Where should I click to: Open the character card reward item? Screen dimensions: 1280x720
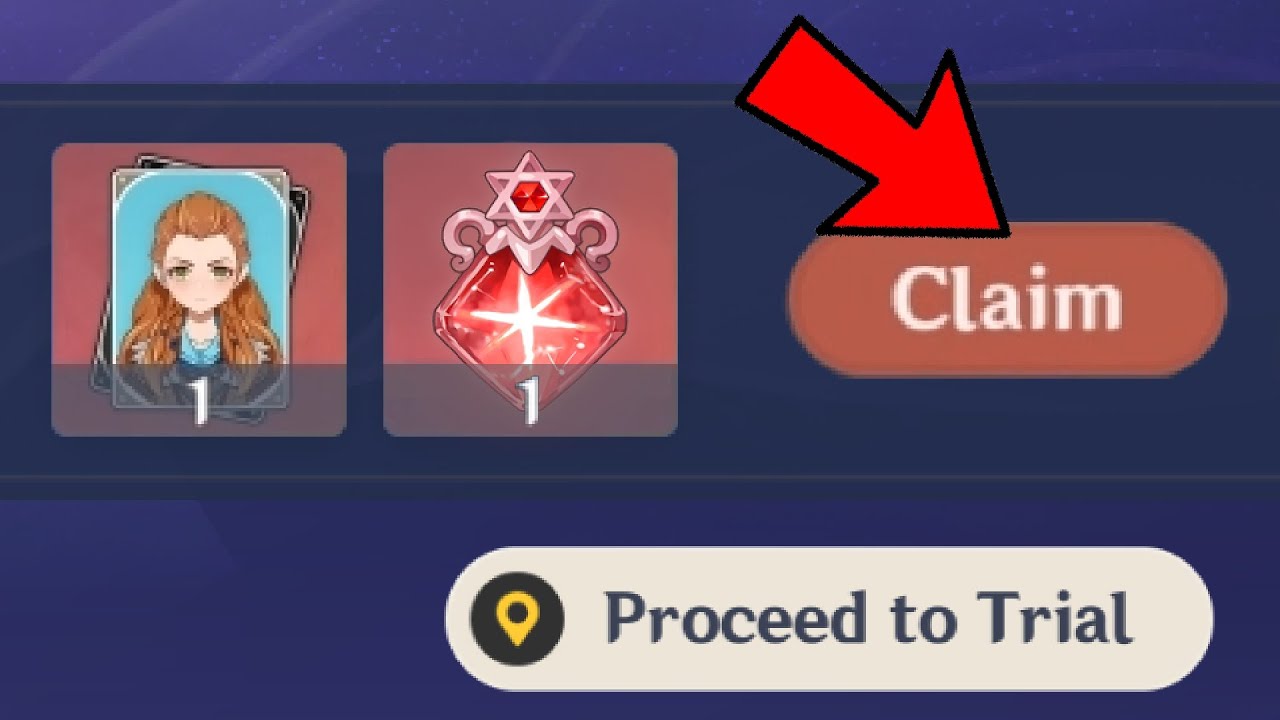point(199,290)
